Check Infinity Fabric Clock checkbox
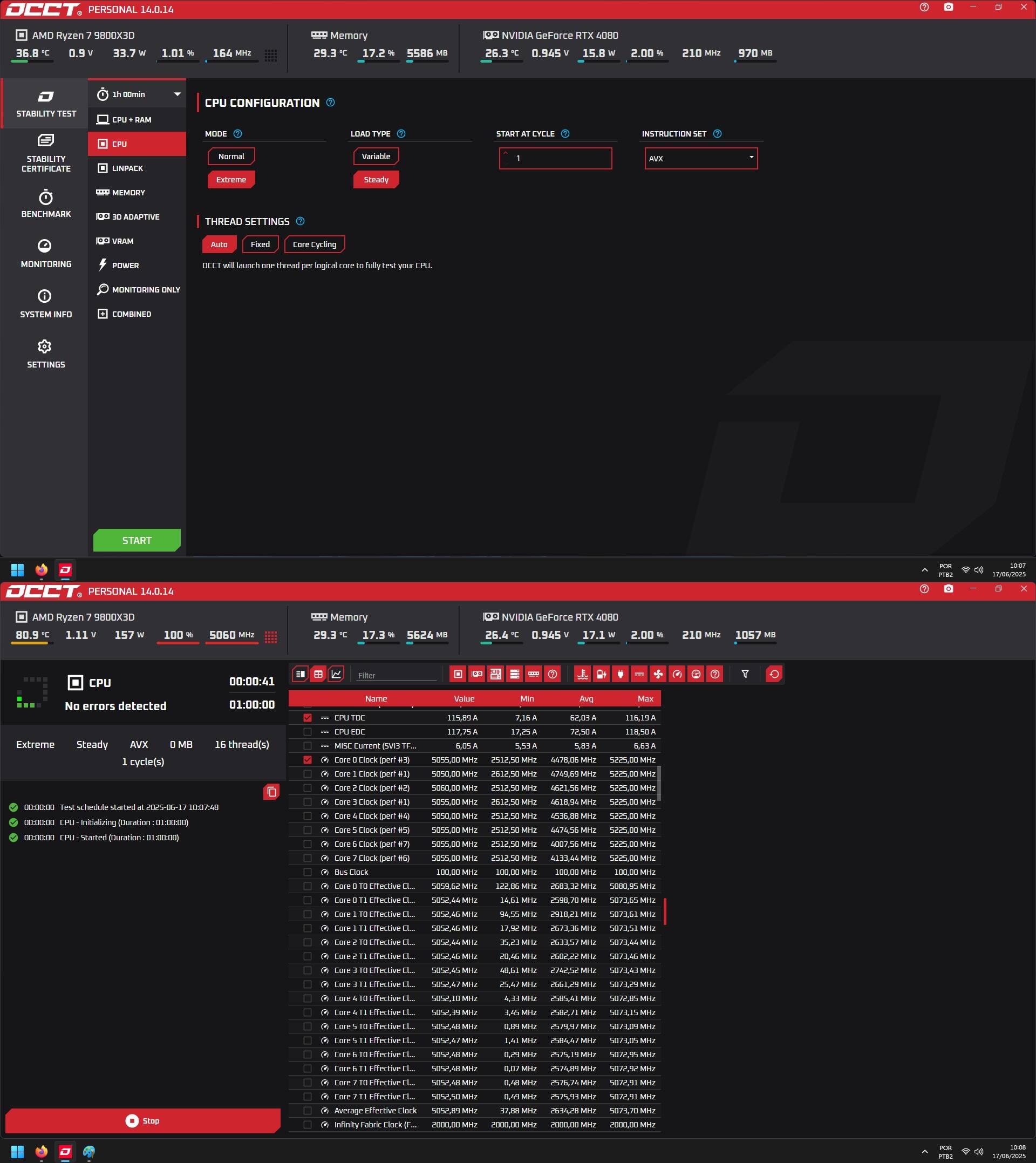 (x=308, y=1125)
